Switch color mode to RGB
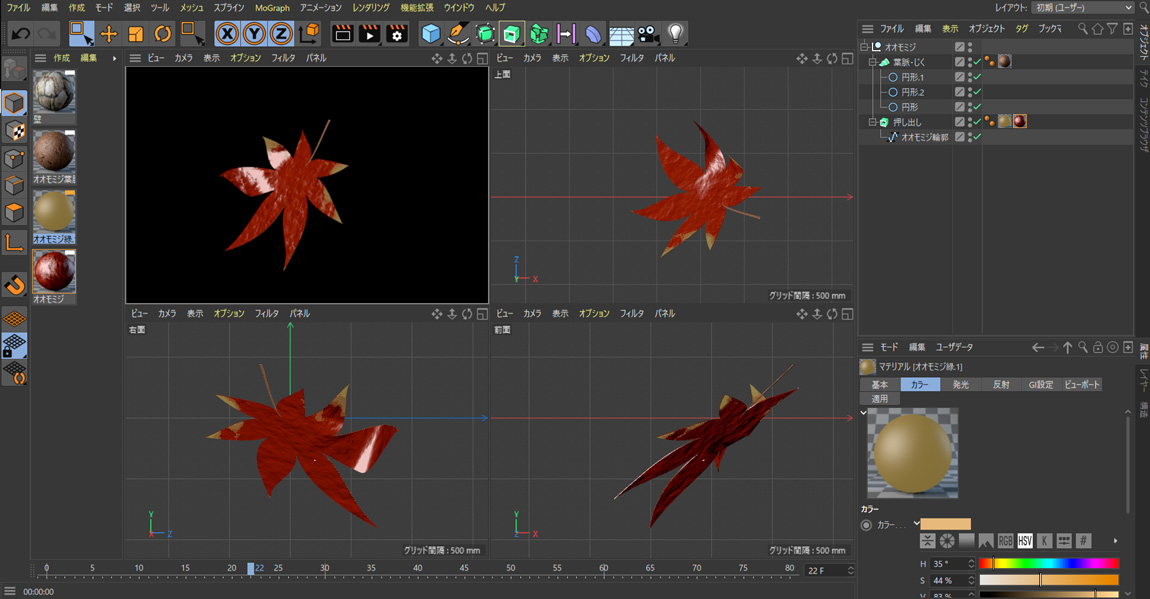 coord(1005,541)
